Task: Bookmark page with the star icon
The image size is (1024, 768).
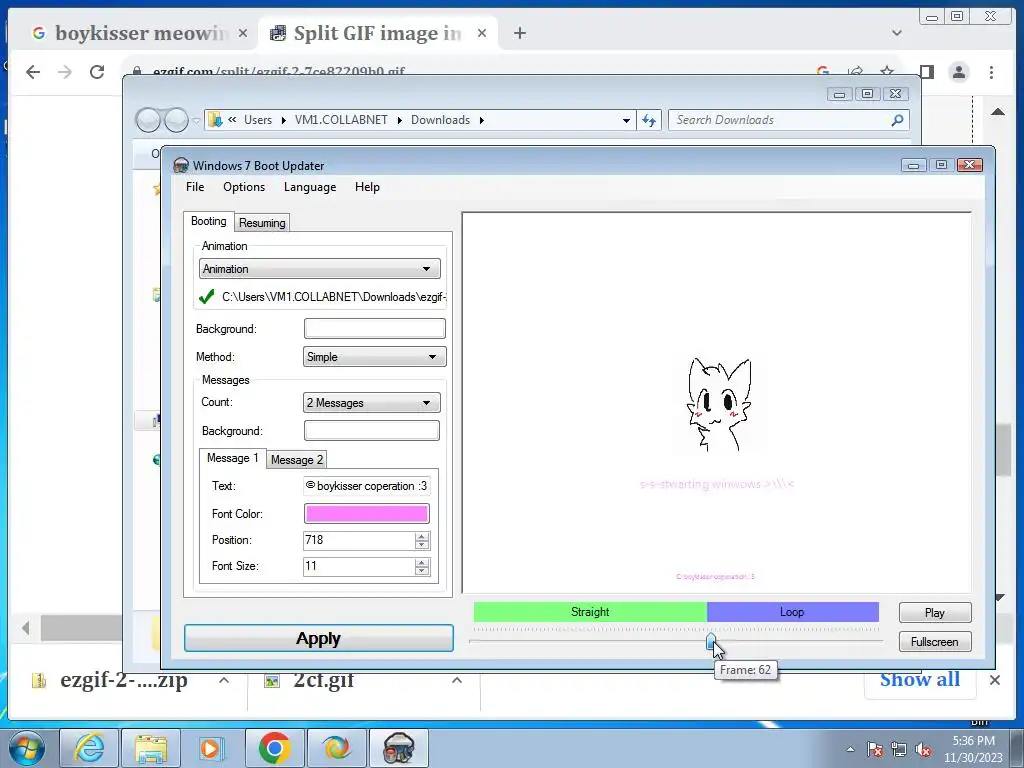Action: pos(886,71)
